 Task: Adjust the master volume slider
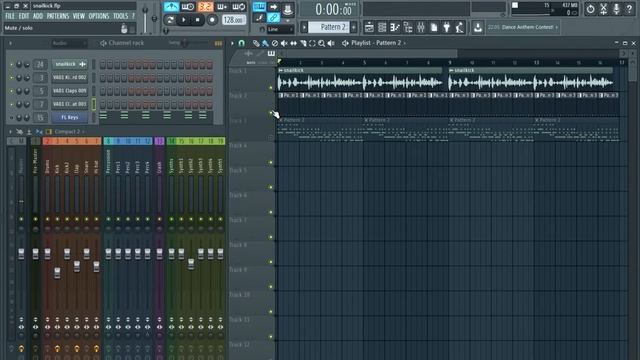point(145,18)
